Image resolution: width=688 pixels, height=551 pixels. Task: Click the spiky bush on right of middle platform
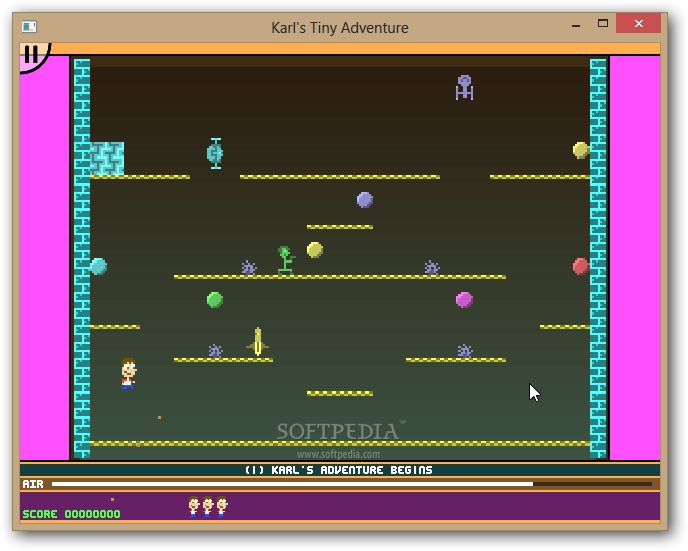pos(432,268)
